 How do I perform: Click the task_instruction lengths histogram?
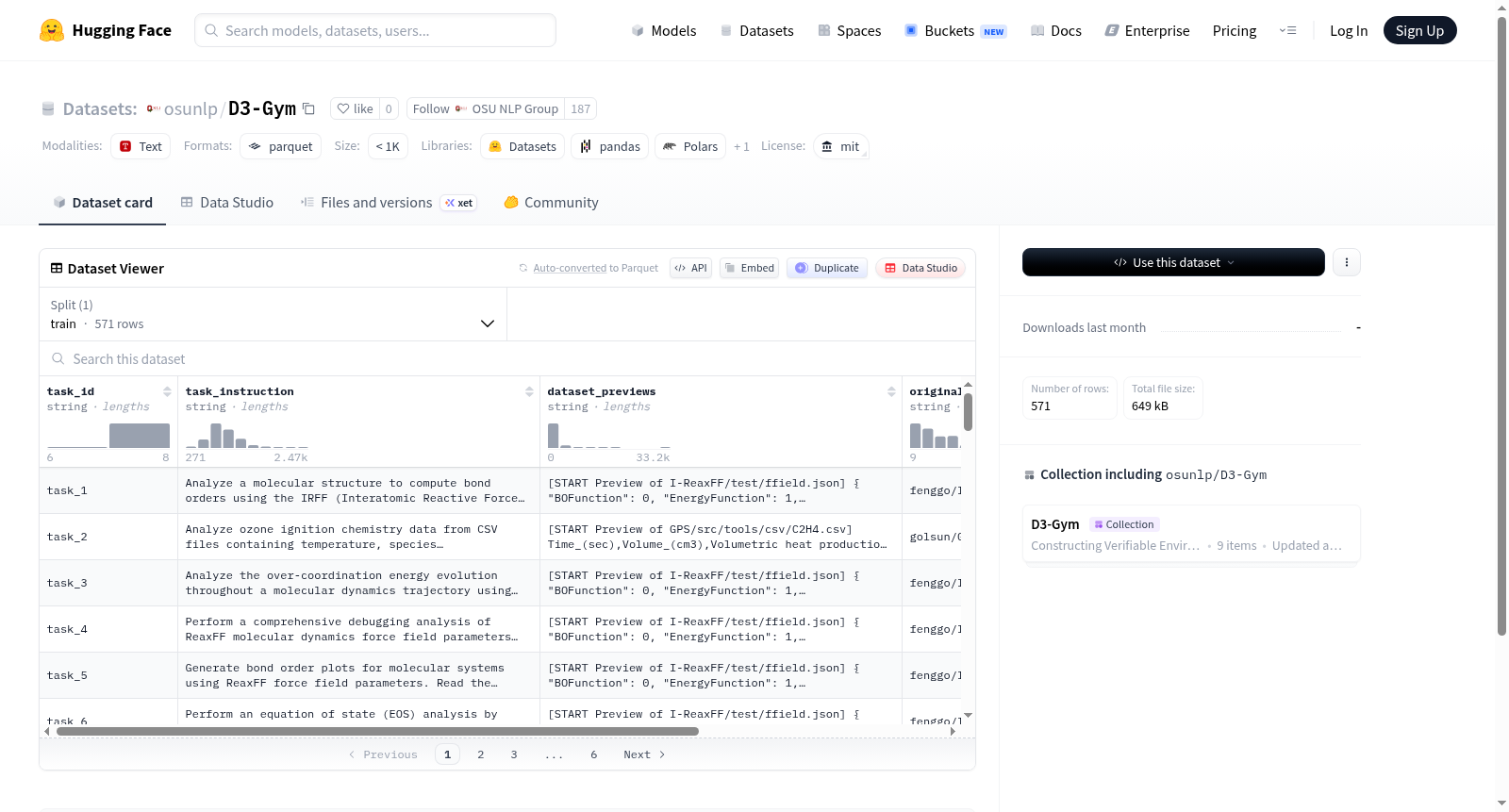pyautogui.click(x=247, y=435)
